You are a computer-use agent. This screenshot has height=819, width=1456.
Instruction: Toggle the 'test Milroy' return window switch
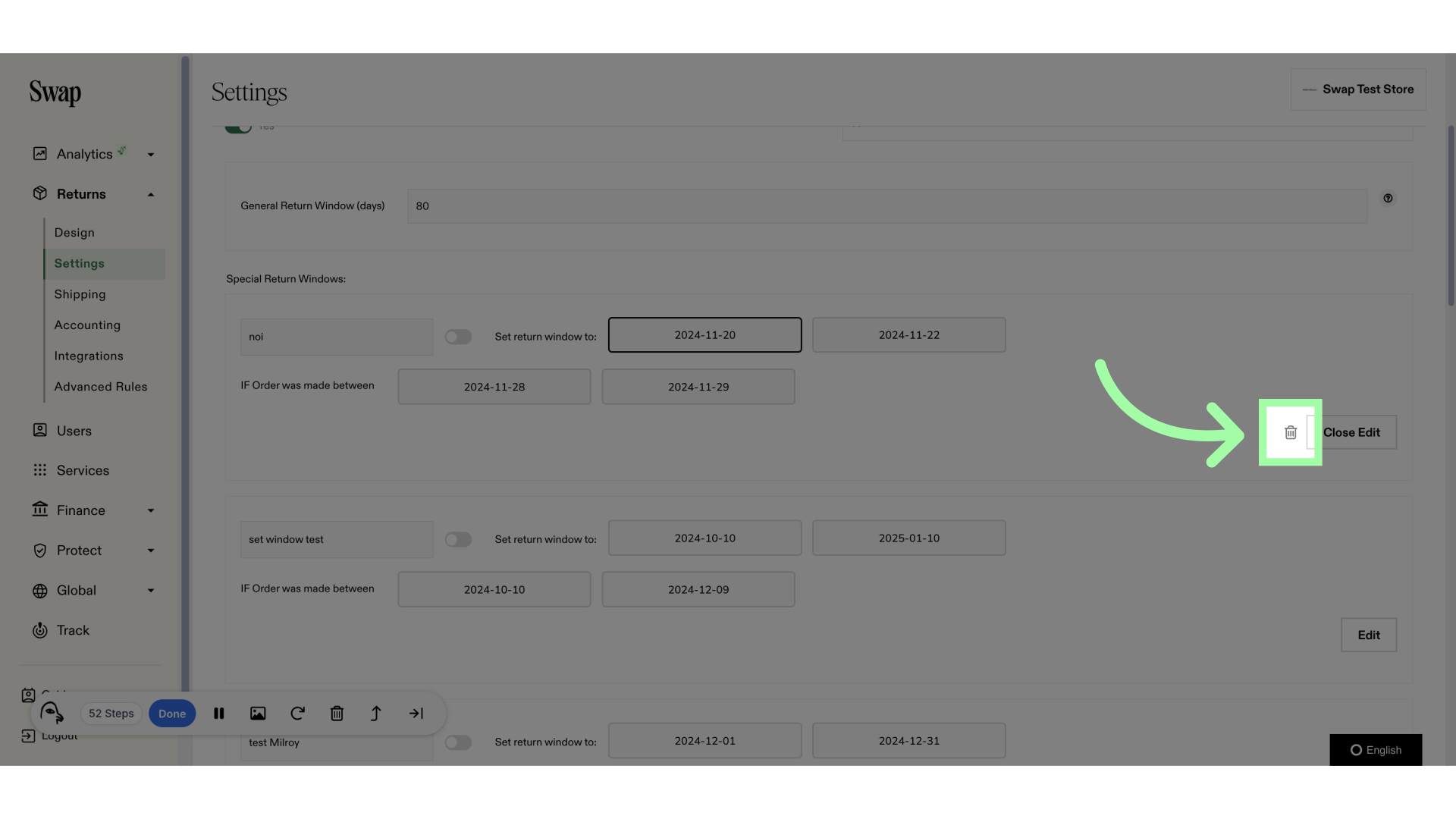pyautogui.click(x=458, y=740)
